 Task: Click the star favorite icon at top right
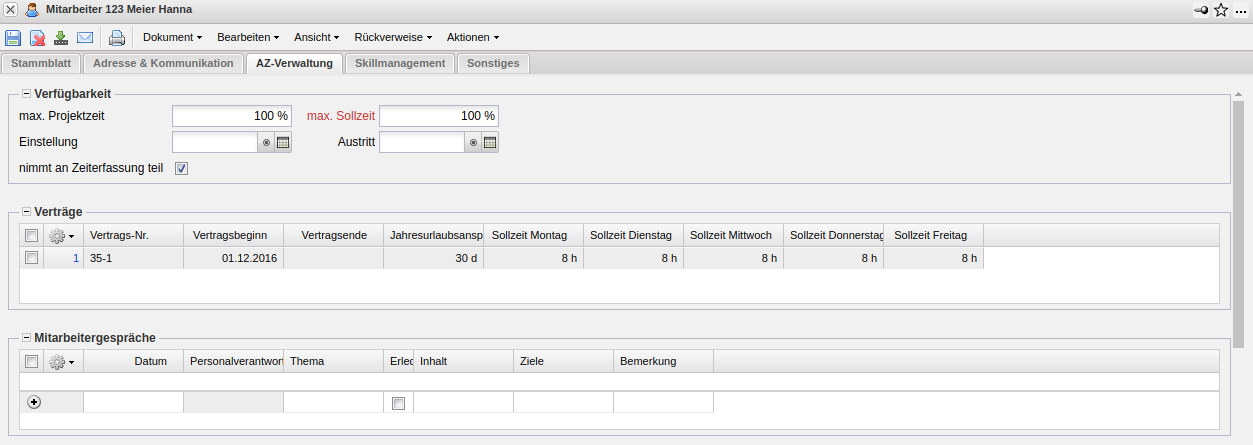click(1220, 10)
